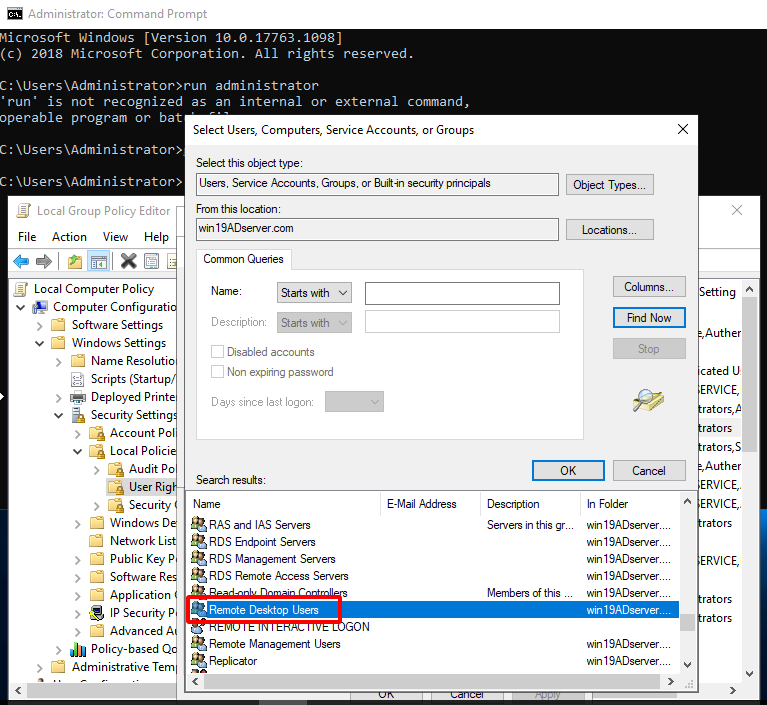Collapse the Security Settings node
The width and height of the screenshot is (767, 705).
(59, 415)
